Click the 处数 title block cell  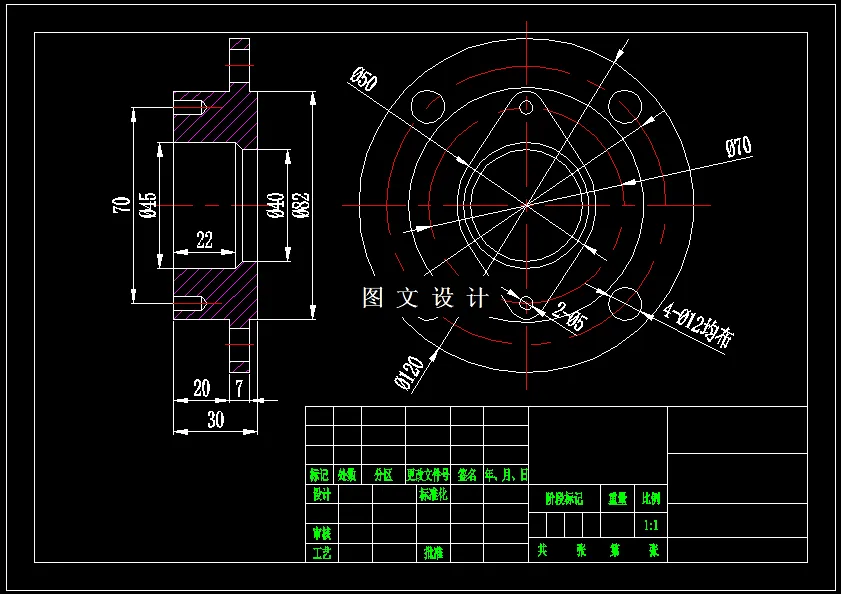click(347, 474)
